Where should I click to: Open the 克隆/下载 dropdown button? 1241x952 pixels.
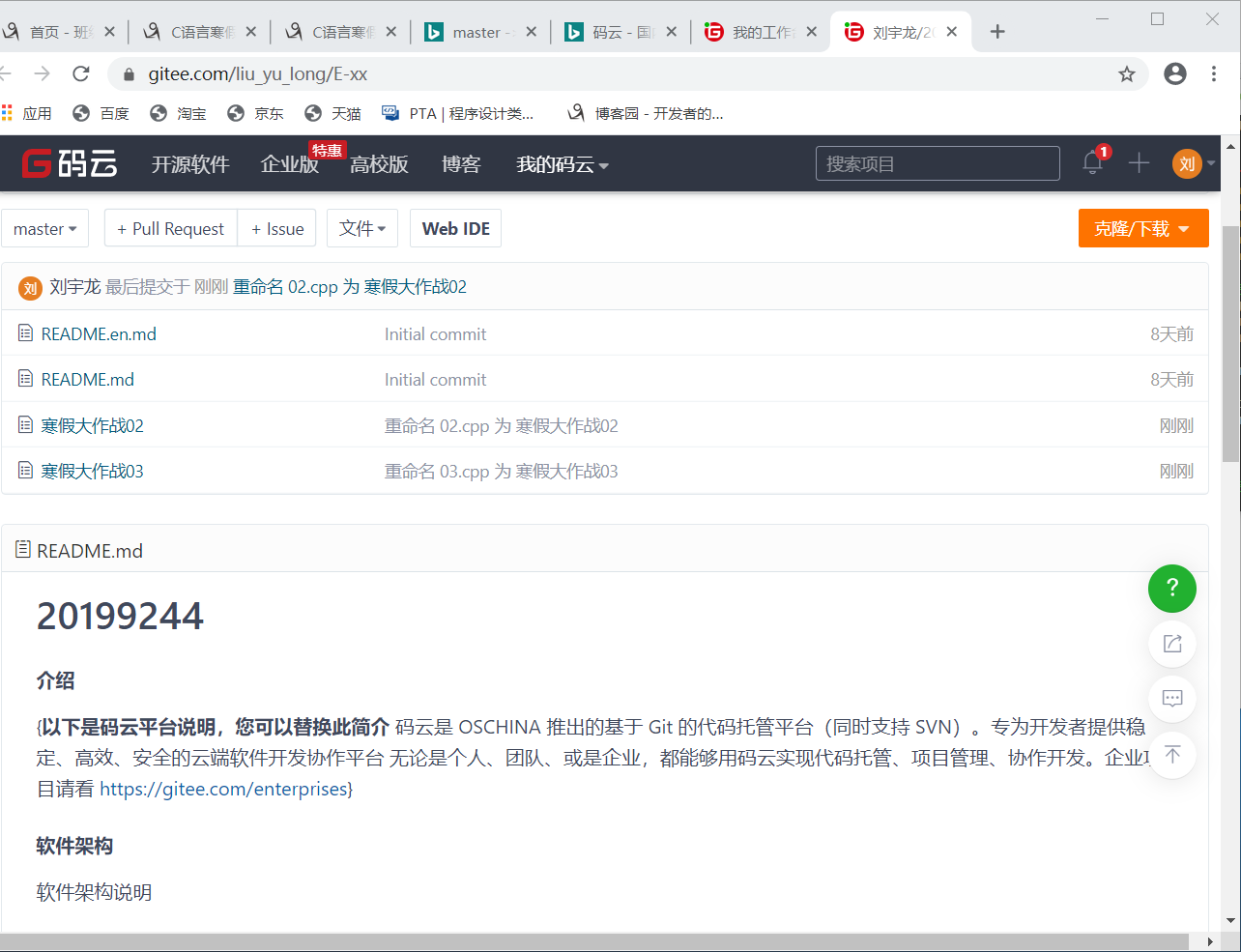[1143, 228]
